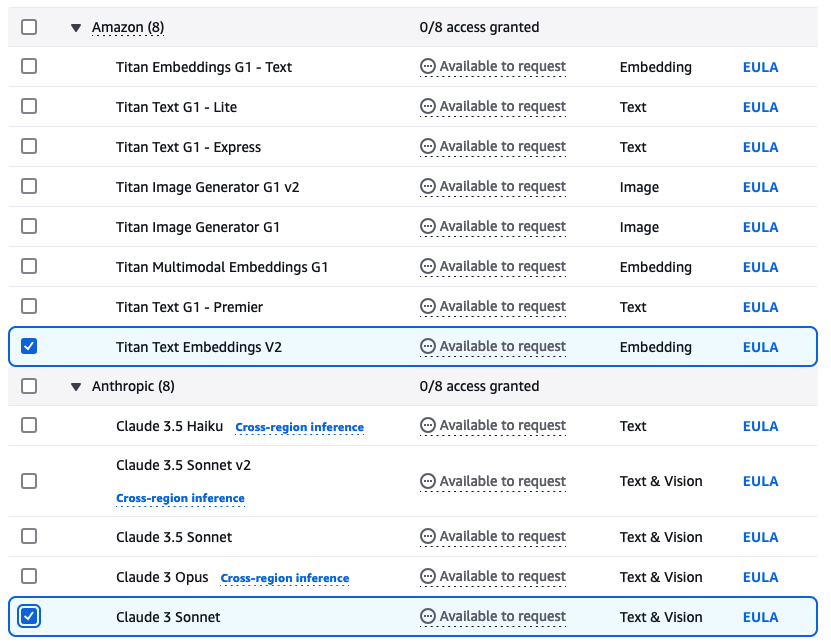Select all Amazon models checkbox
Screen dimensions: 831x642
tap(29, 27)
